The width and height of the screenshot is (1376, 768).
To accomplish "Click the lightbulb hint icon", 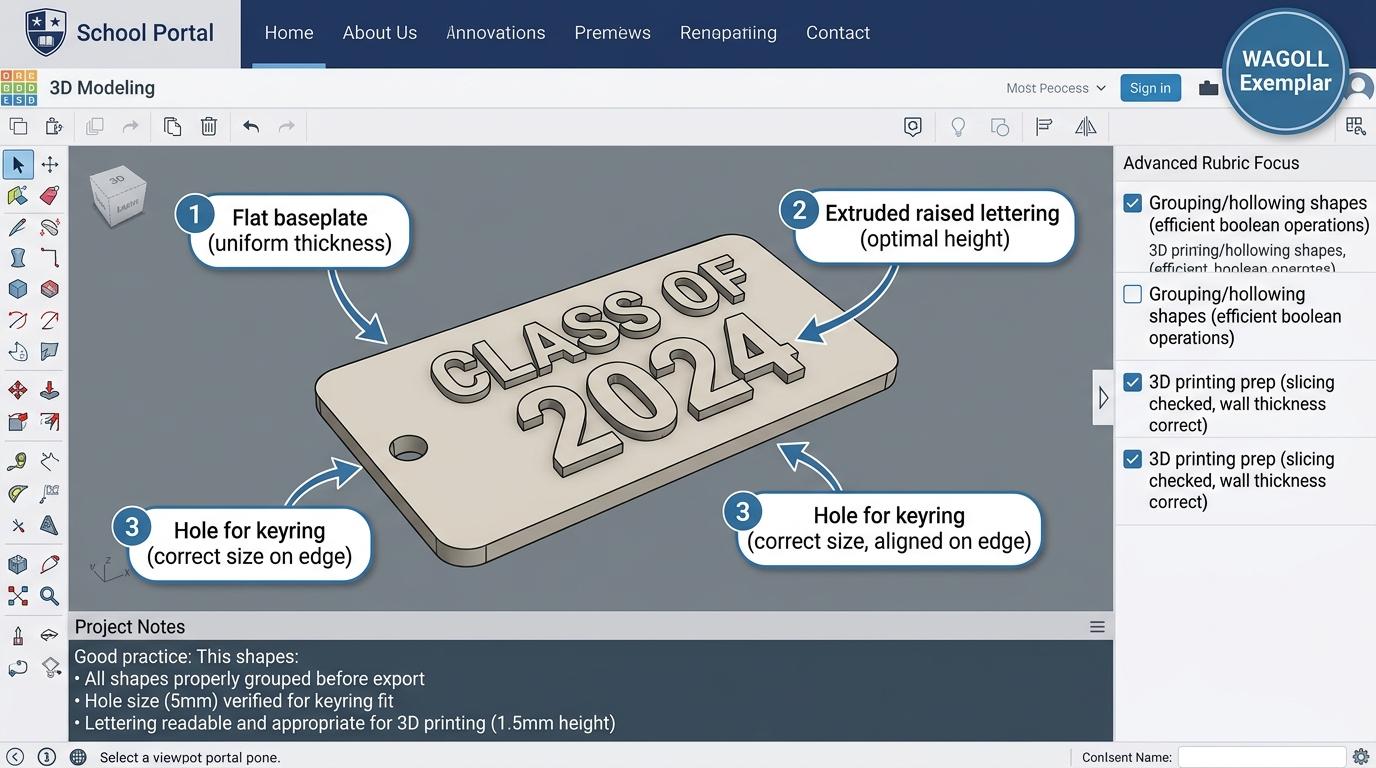I will click(x=958, y=127).
